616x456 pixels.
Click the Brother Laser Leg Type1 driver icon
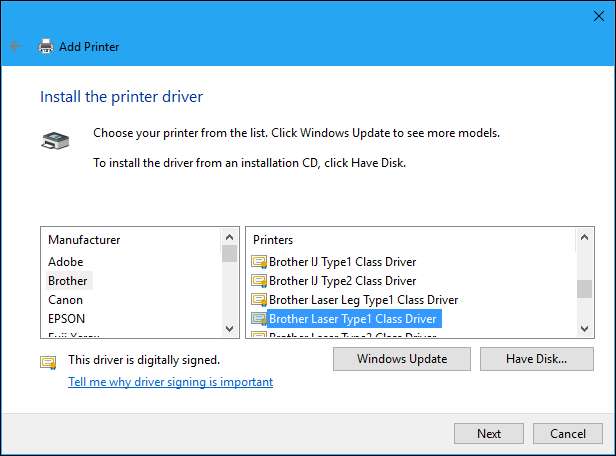[x=259, y=300]
